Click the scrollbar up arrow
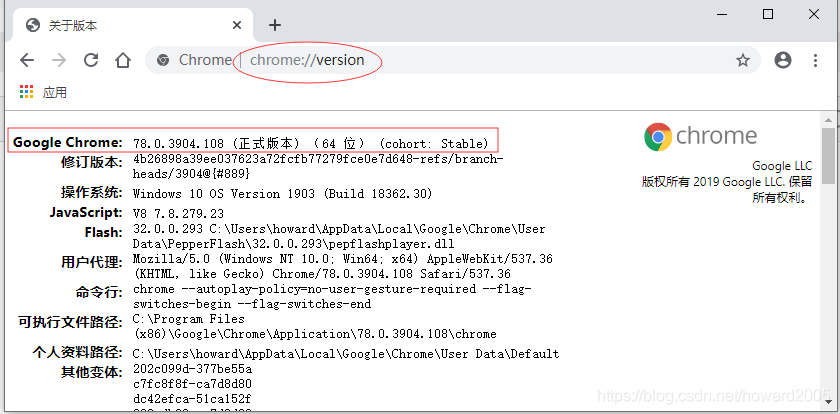Image resolution: width=840 pixels, height=414 pixels. point(828,118)
